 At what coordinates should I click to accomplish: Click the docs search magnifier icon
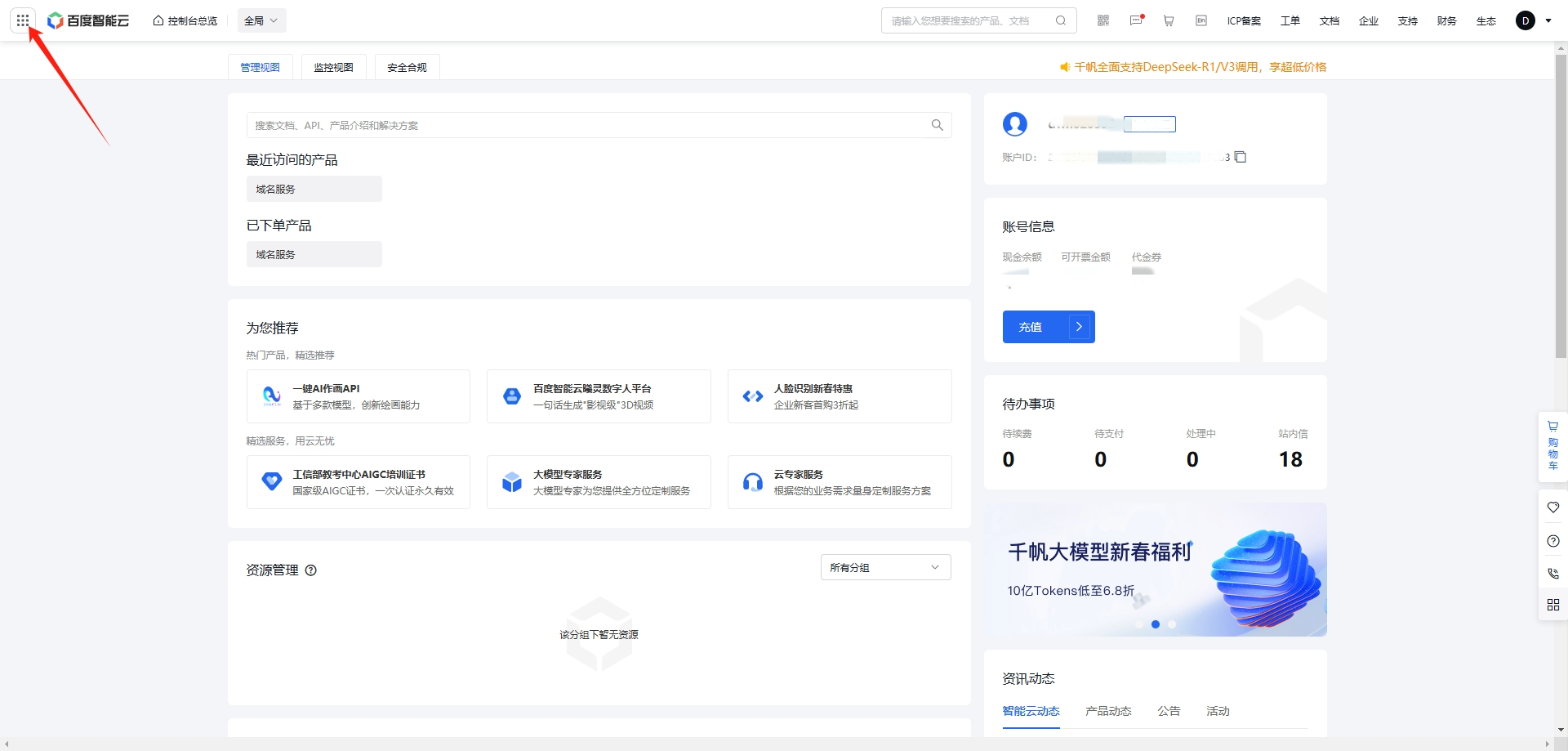(x=938, y=125)
